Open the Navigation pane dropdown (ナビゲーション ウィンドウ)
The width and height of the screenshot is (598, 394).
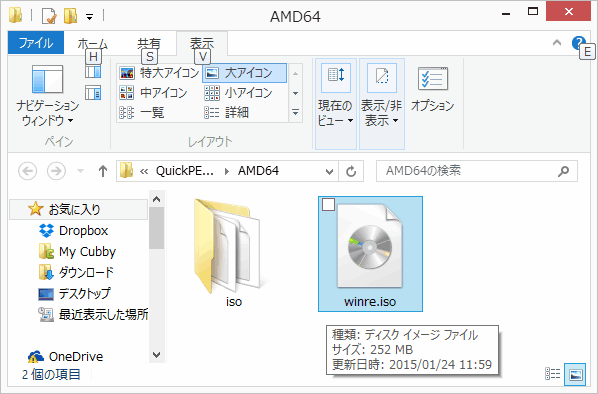[47, 95]
